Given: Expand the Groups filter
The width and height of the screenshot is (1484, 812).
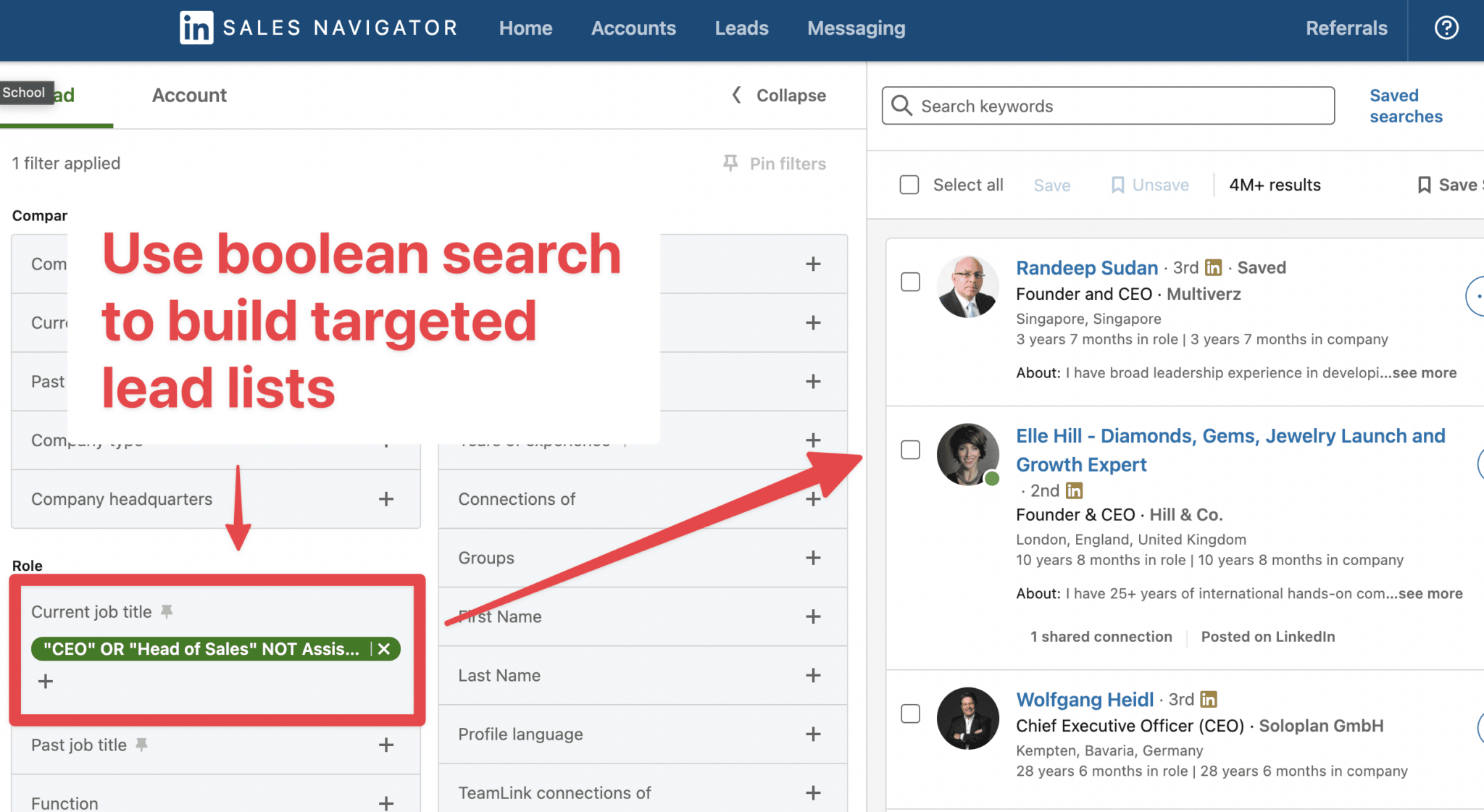Looking at the screenshot, I should (812, 558).
